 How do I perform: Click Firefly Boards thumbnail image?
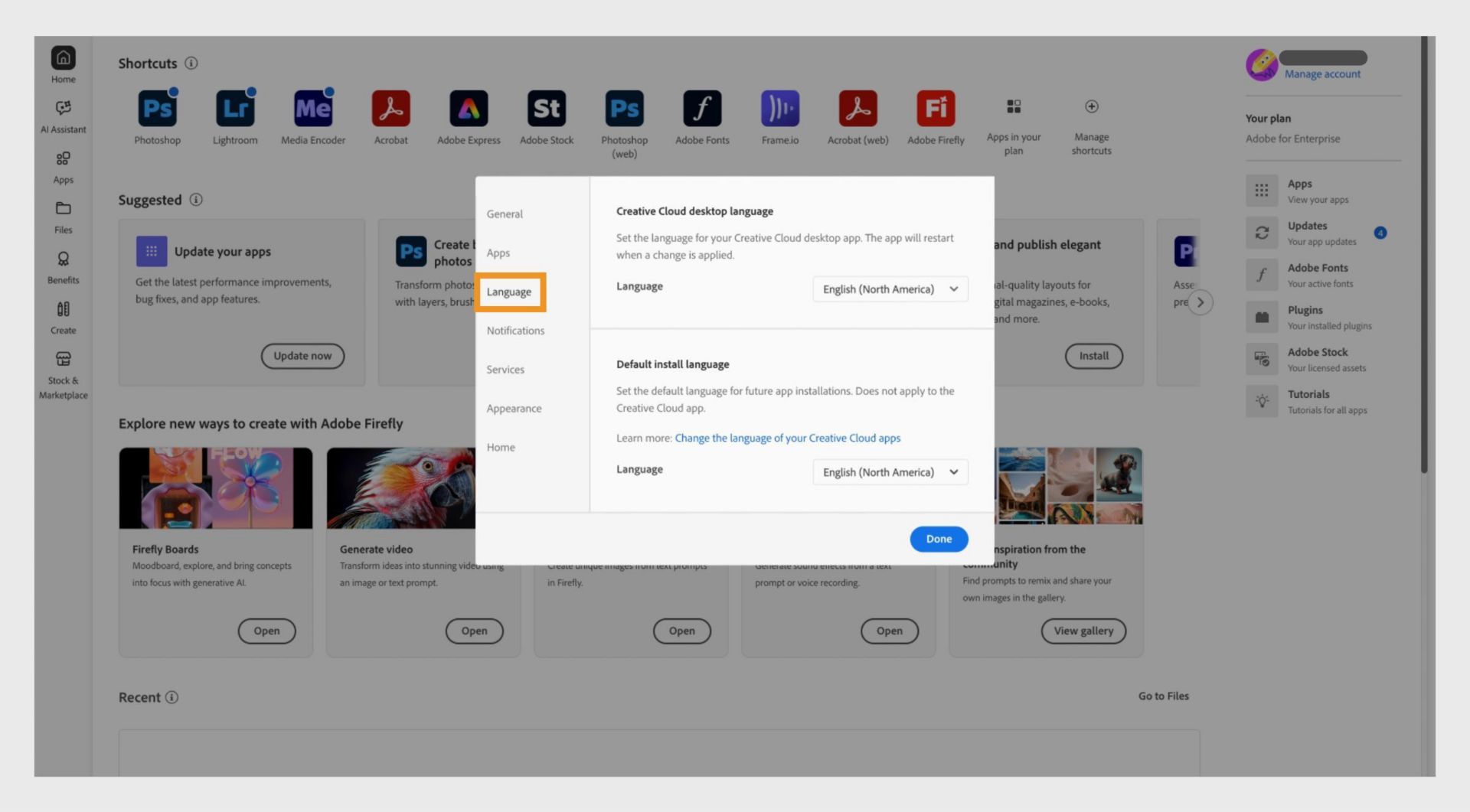[x=216, y=488]
